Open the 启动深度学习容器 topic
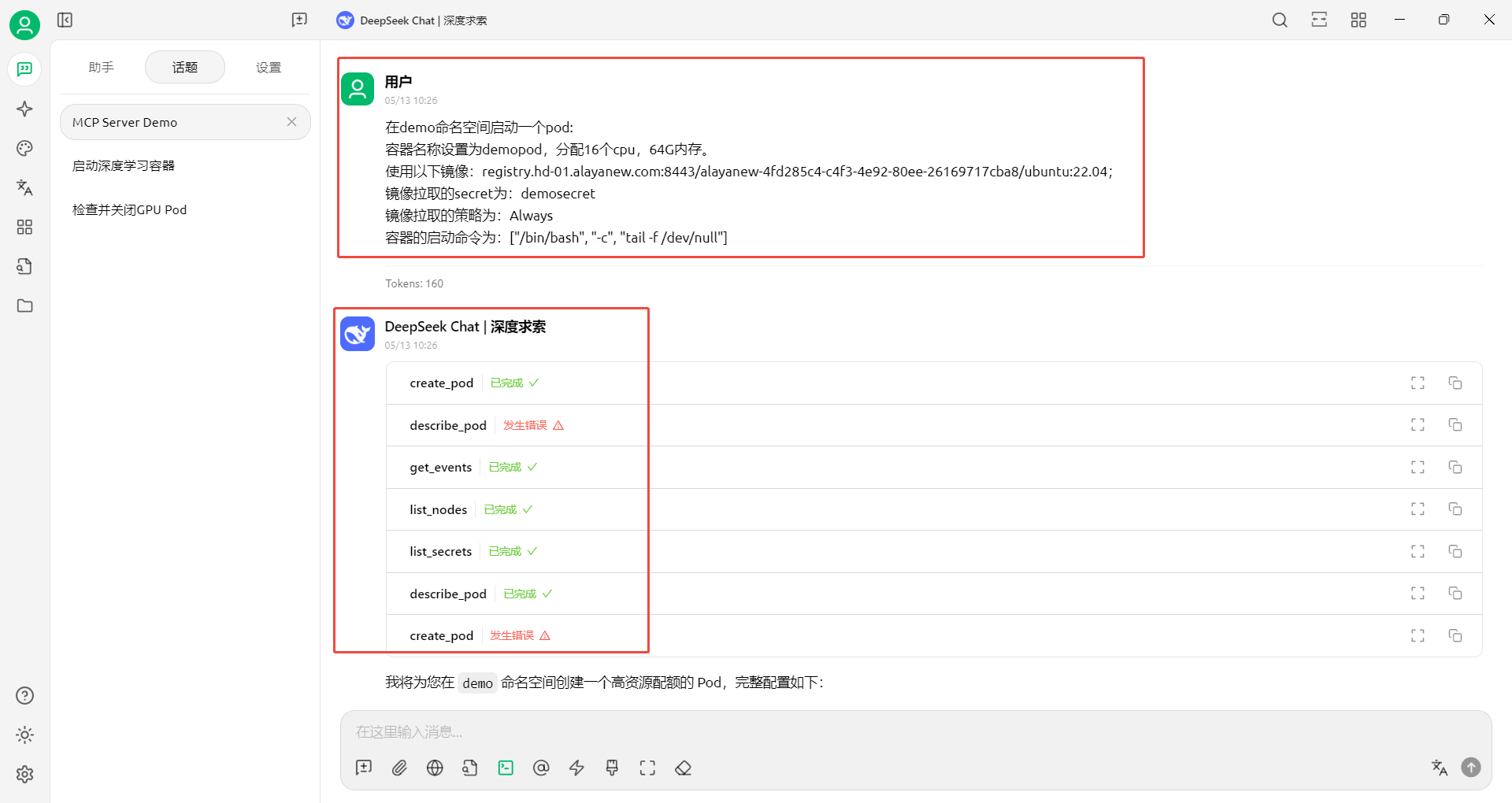 124,165
